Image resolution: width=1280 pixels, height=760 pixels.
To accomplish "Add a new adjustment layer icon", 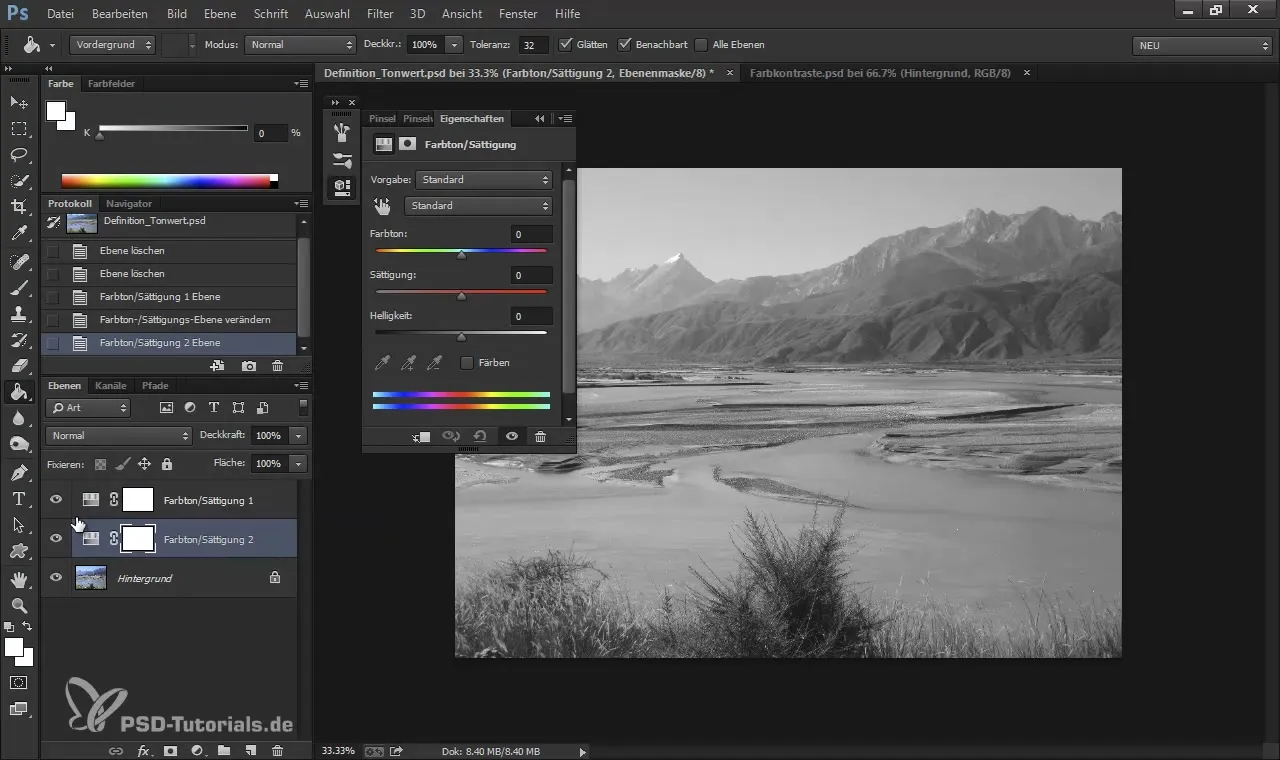I will (x=197, y=750).
